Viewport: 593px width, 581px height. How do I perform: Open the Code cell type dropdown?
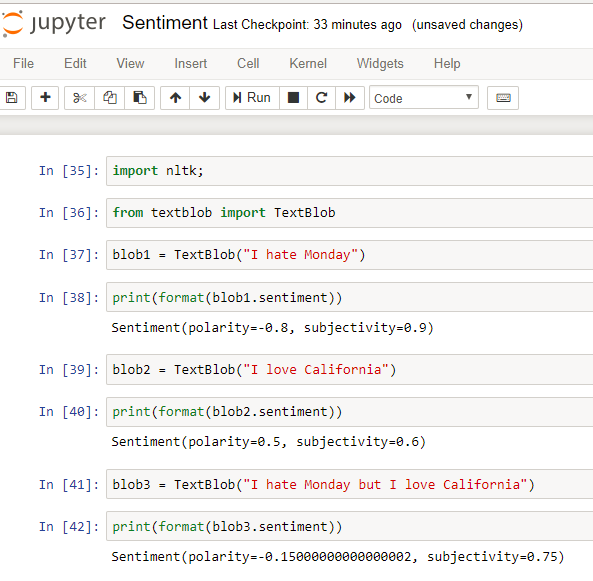click(x=424, y=98)
